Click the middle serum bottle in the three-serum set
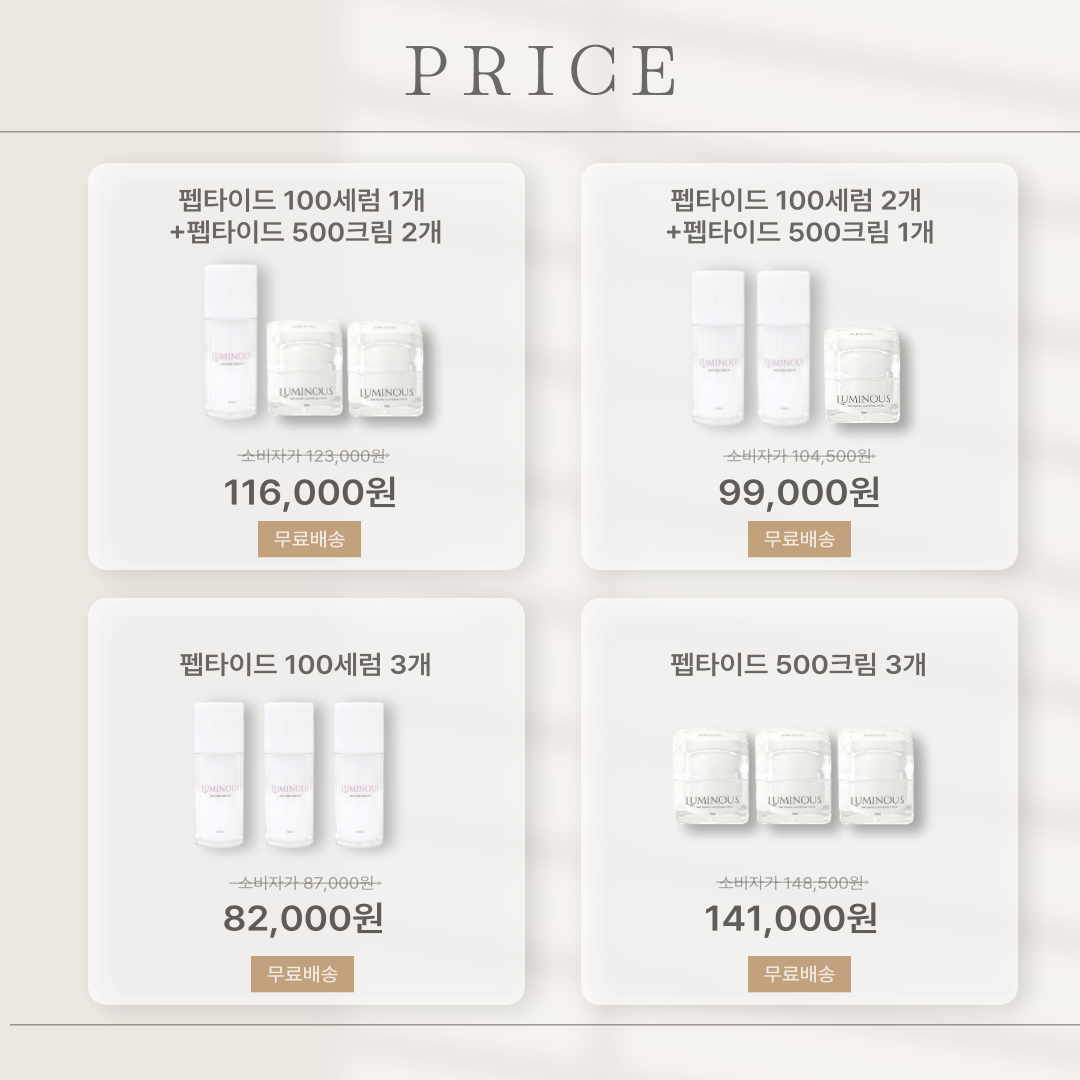This screenshot has height=1080, width=1080. [x=289, y=774]
